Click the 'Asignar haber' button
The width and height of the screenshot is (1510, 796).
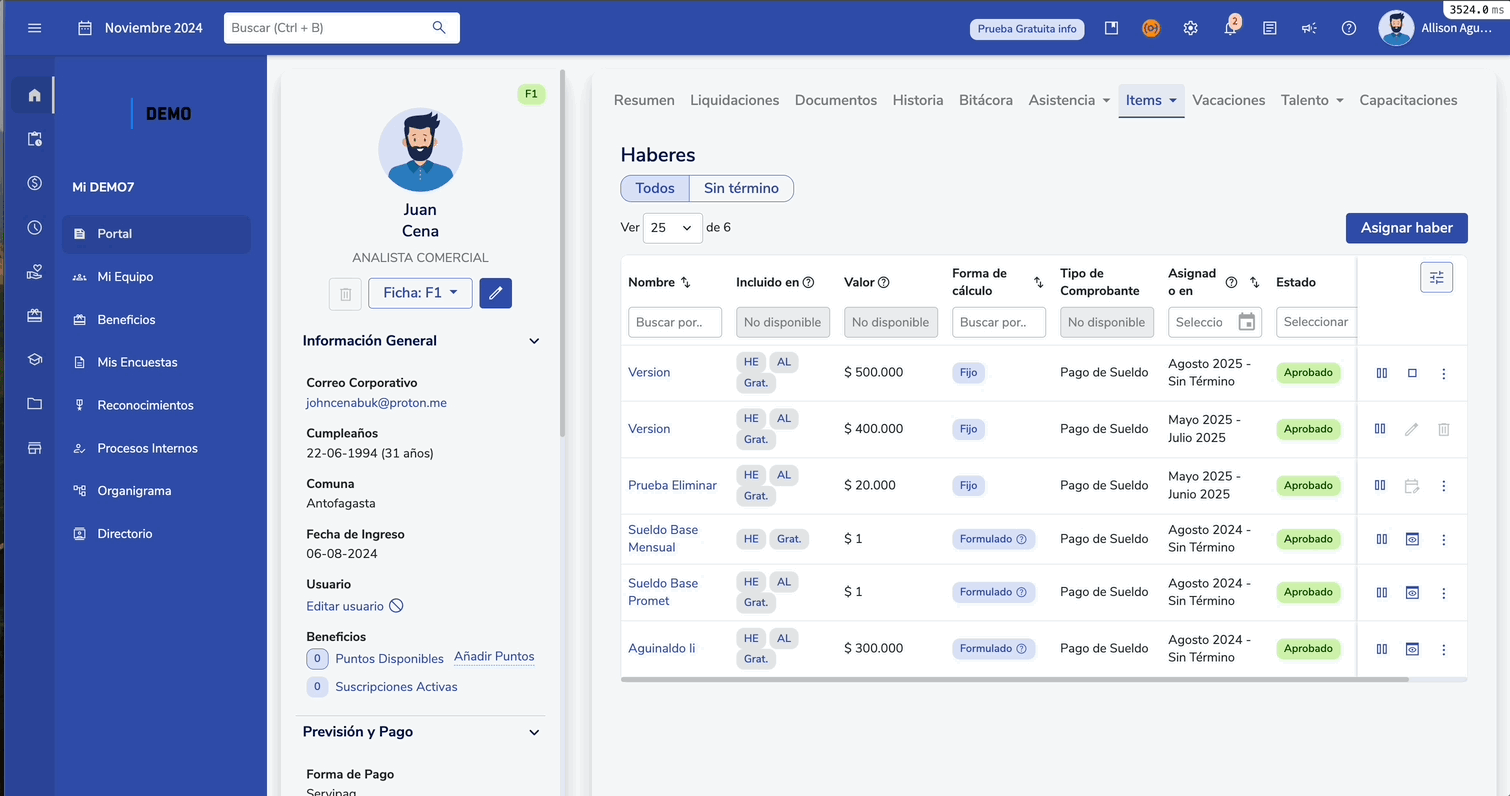tap(1406, 228)
